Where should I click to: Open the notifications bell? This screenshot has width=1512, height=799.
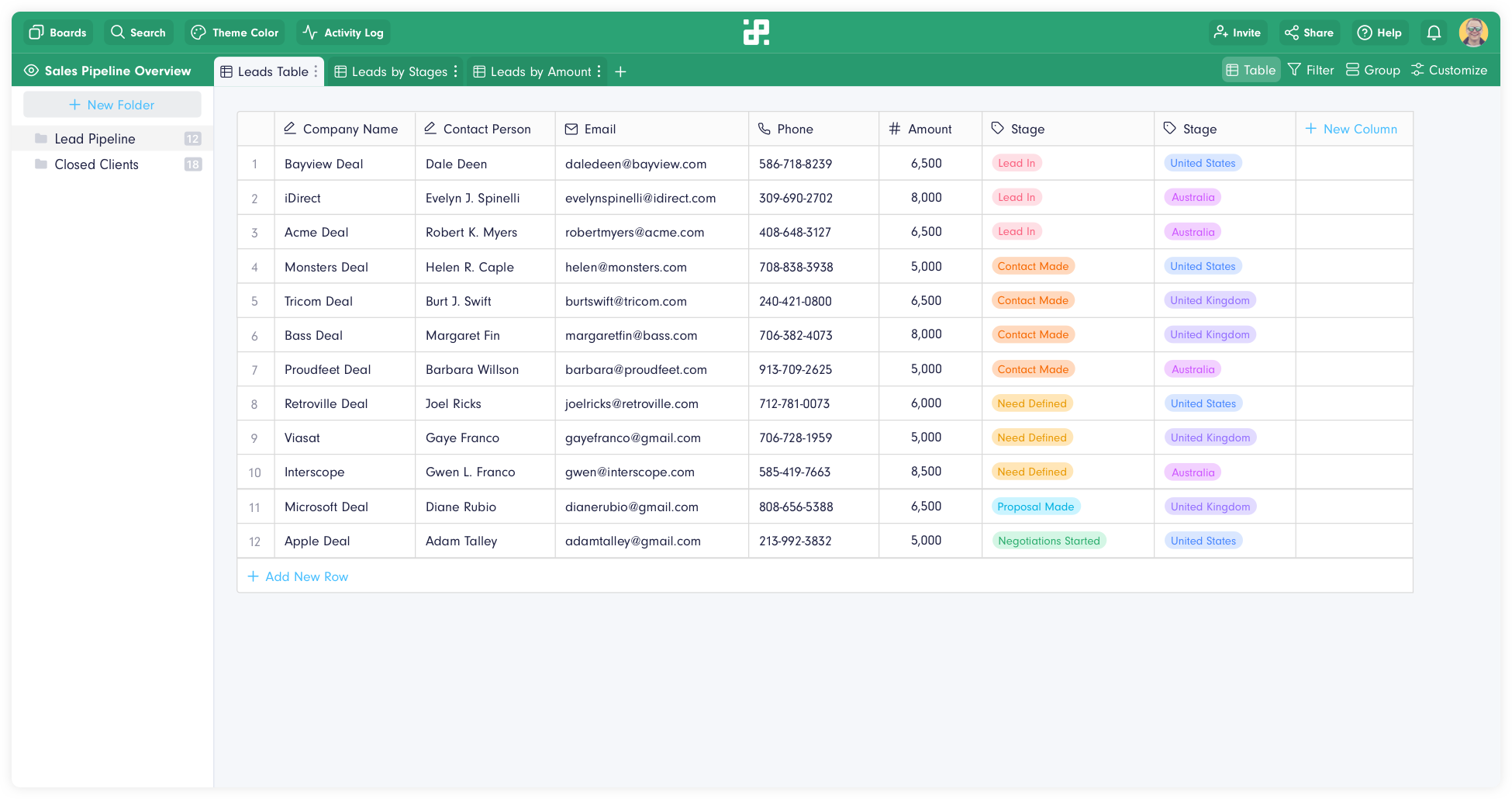(1434, 32)
